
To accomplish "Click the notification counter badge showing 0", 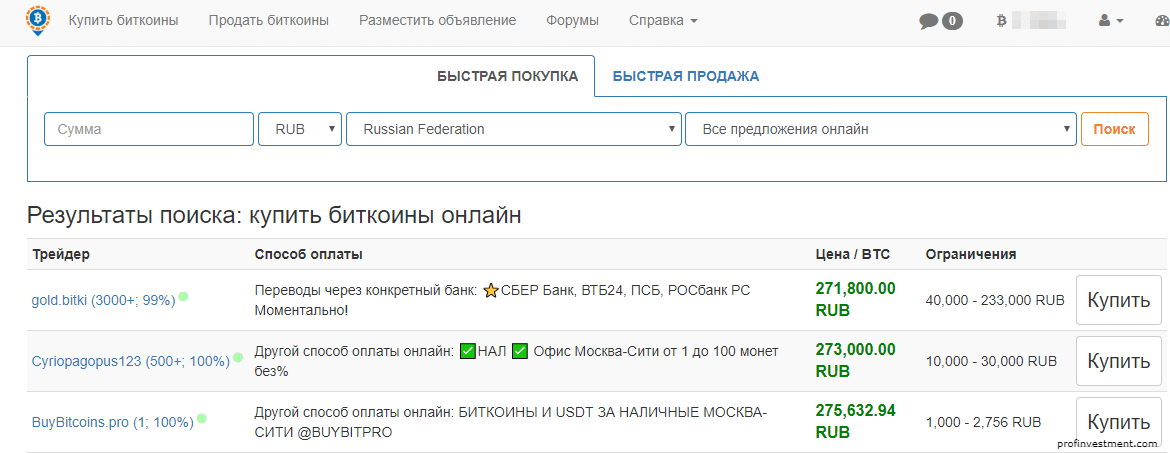I will point(952,21).
